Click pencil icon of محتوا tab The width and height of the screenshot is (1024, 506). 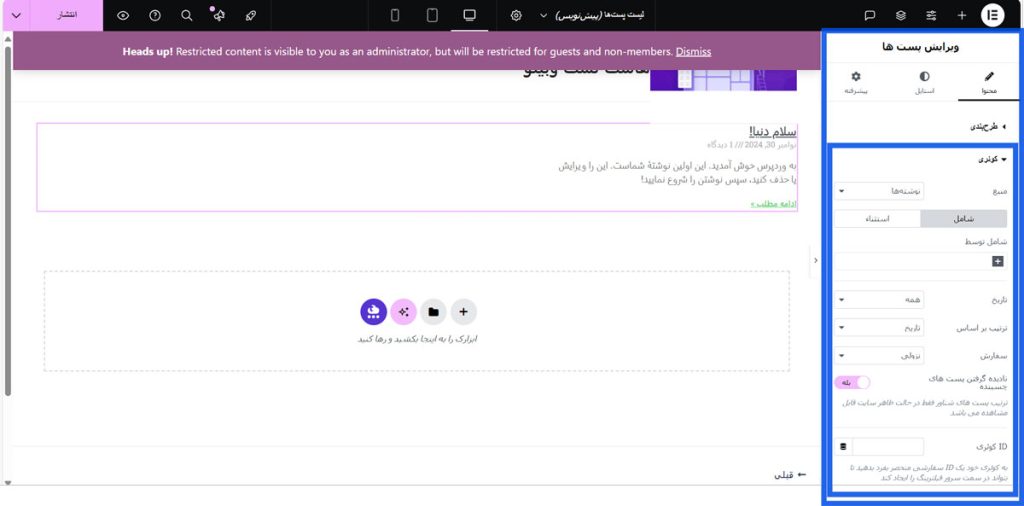point(989,76)
